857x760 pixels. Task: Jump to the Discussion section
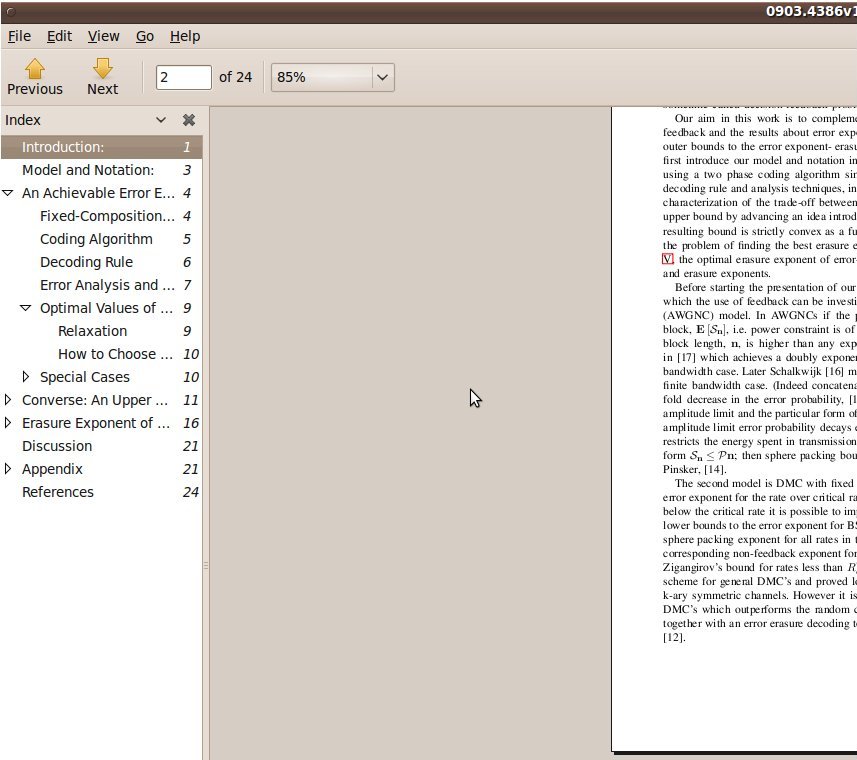[x=102, y=446]
